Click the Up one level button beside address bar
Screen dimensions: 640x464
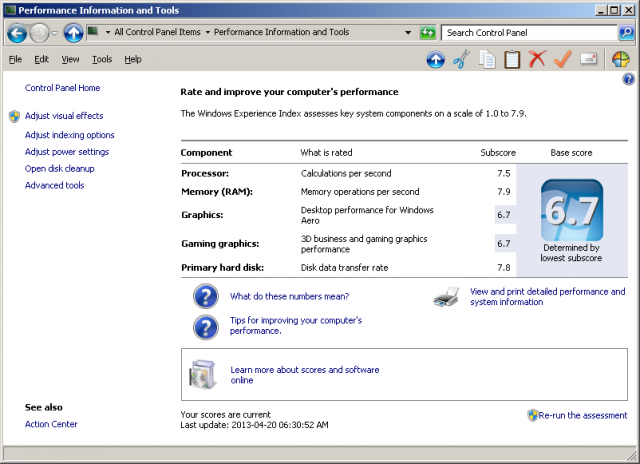click(x=73, y=33)
